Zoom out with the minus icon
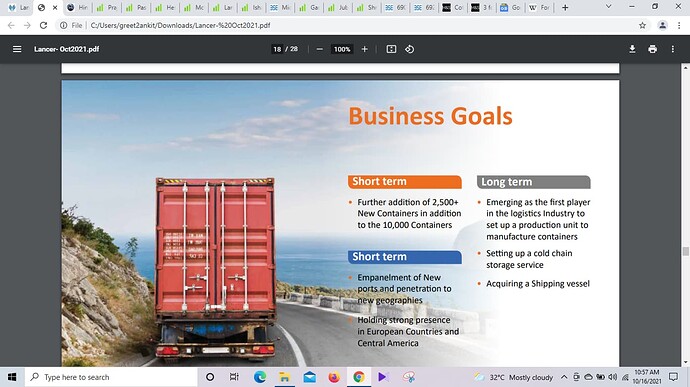 (320, 49)
